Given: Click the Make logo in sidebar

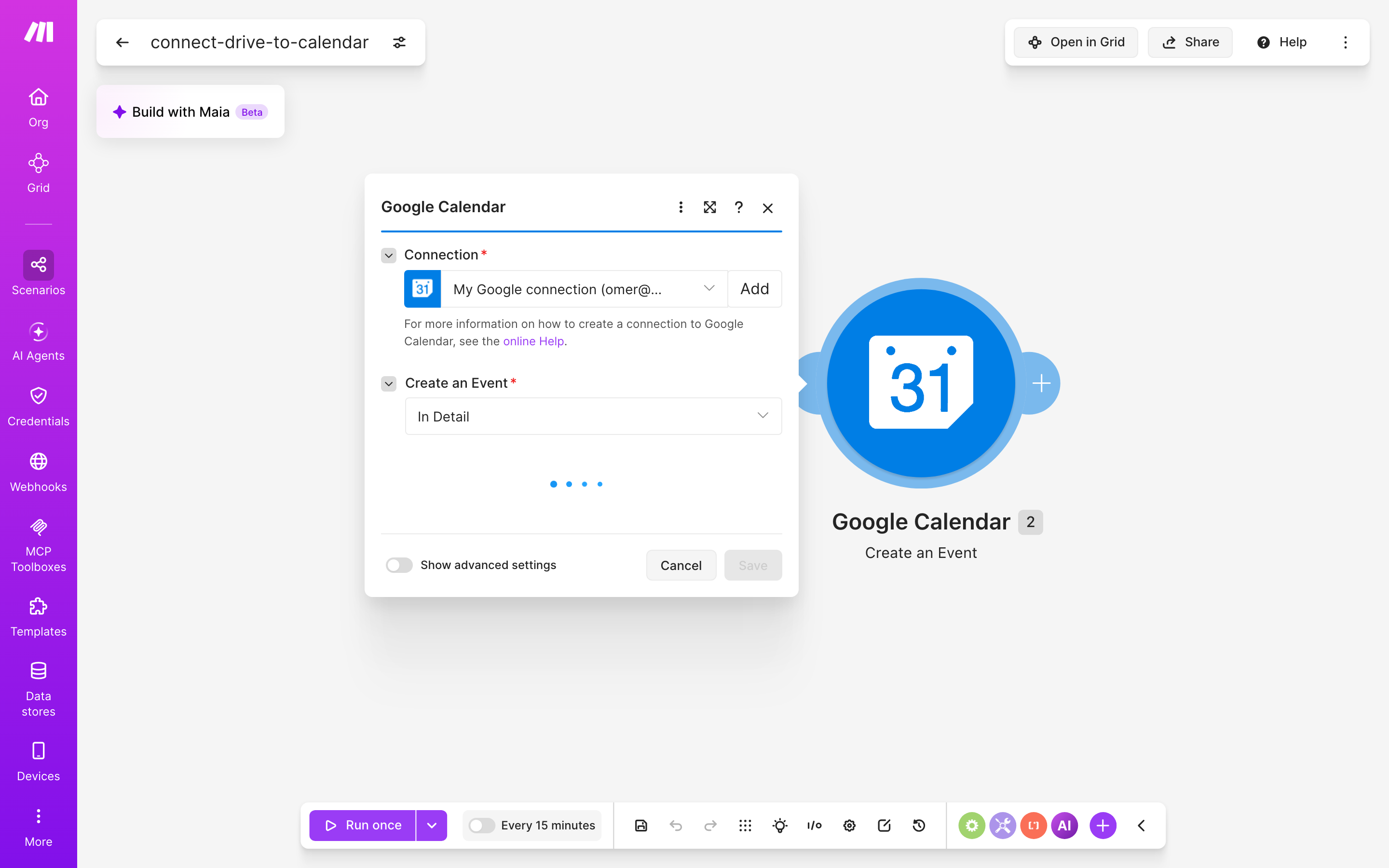Looking at the screenshot, I should (x=39, y=32).
